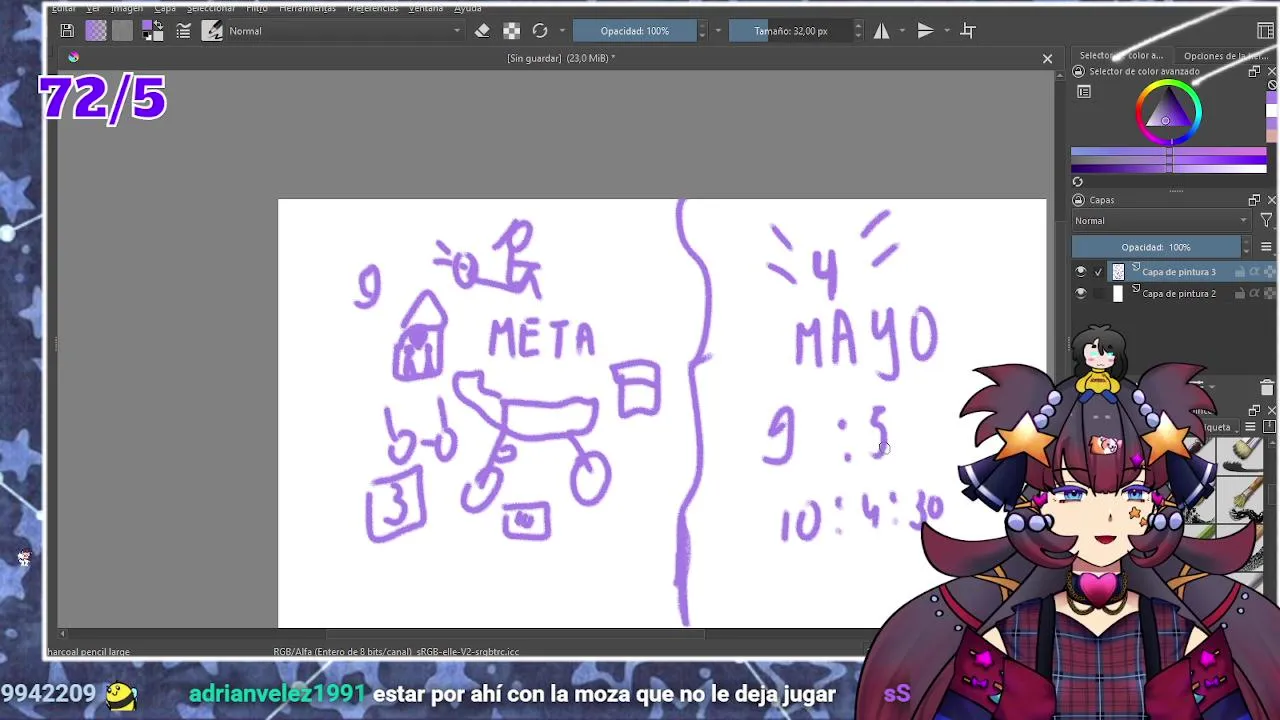Adjust the layer Opacidad 100% slider

pos(1156,247)
